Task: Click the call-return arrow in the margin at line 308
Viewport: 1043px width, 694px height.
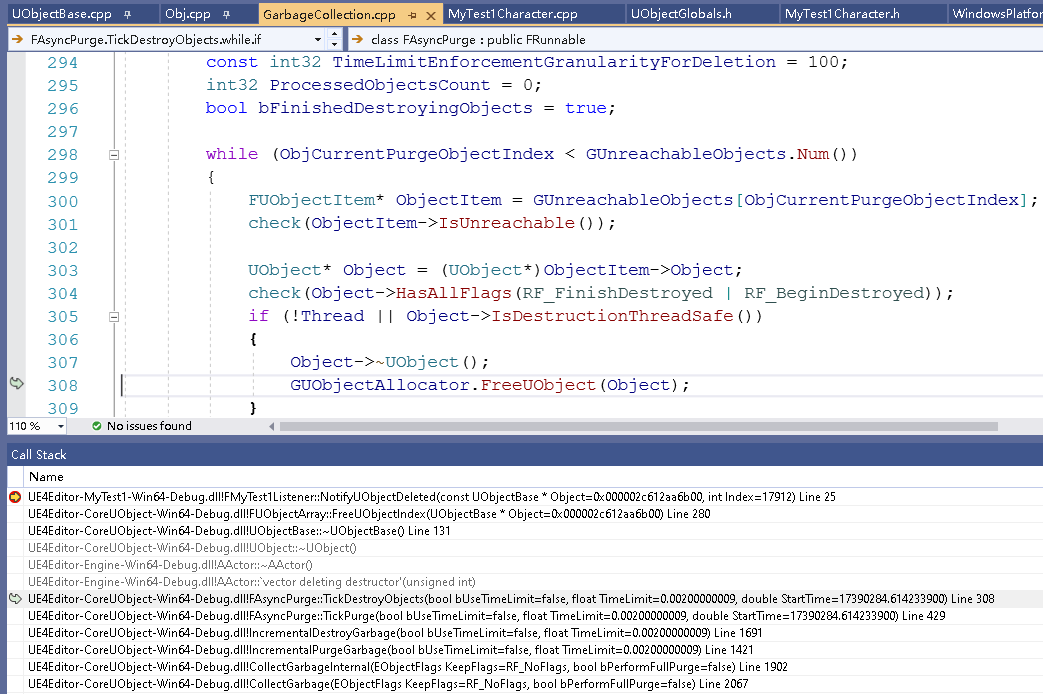Action: (17, 383)
